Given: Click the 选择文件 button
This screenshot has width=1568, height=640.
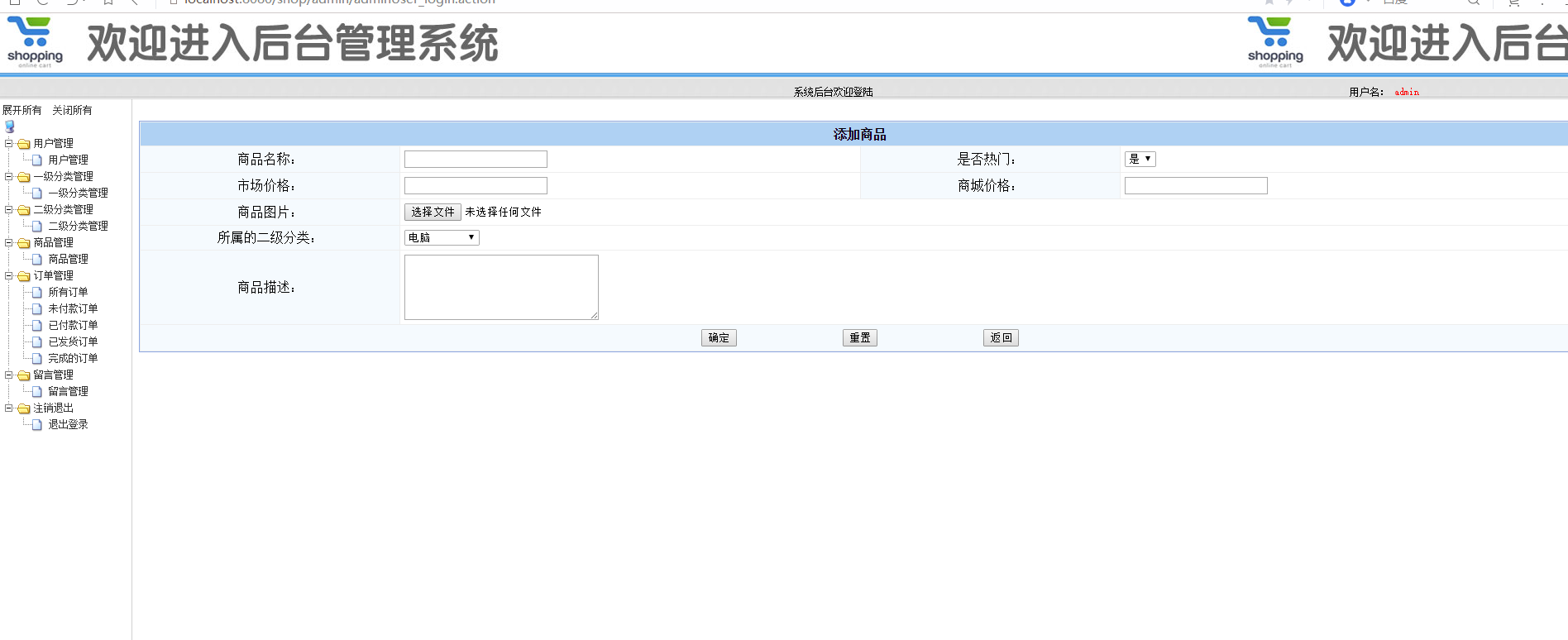Looking at the screenshot, I should pos(433,212).
